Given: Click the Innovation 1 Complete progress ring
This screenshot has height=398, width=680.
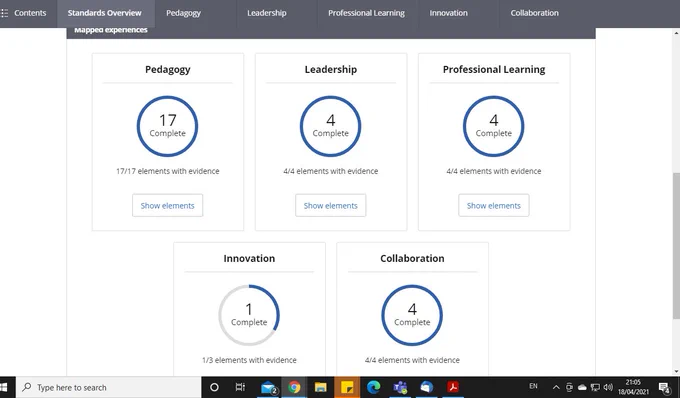Looking at the screenshot, I should 249,315.
